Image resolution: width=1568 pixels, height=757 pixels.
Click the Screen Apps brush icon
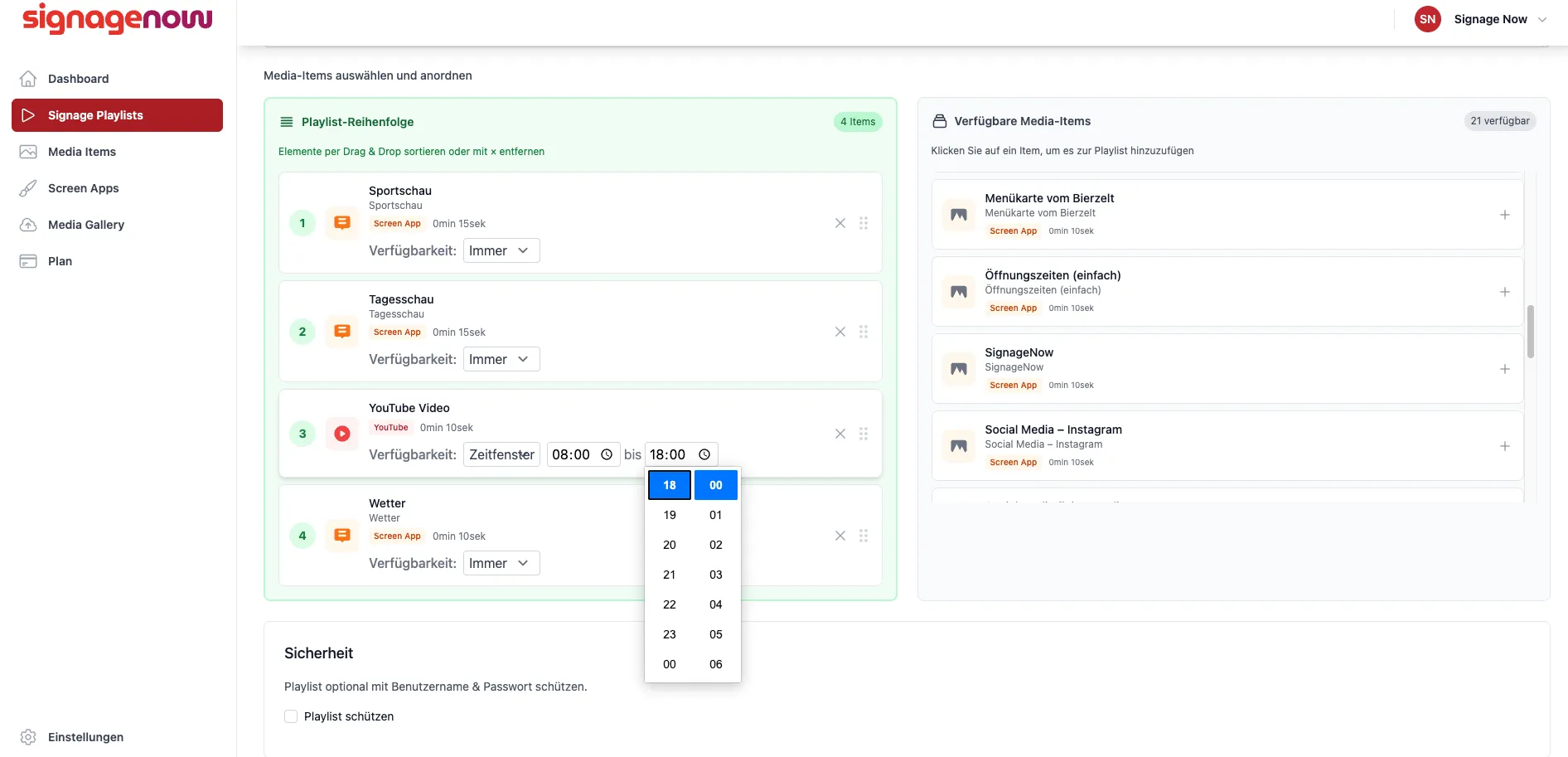coord(28,188)
